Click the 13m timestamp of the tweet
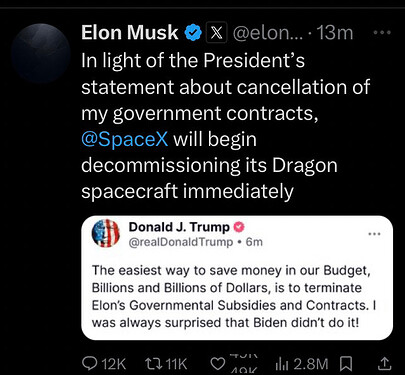Screen dimensions: 405x375 click(334, 33)
